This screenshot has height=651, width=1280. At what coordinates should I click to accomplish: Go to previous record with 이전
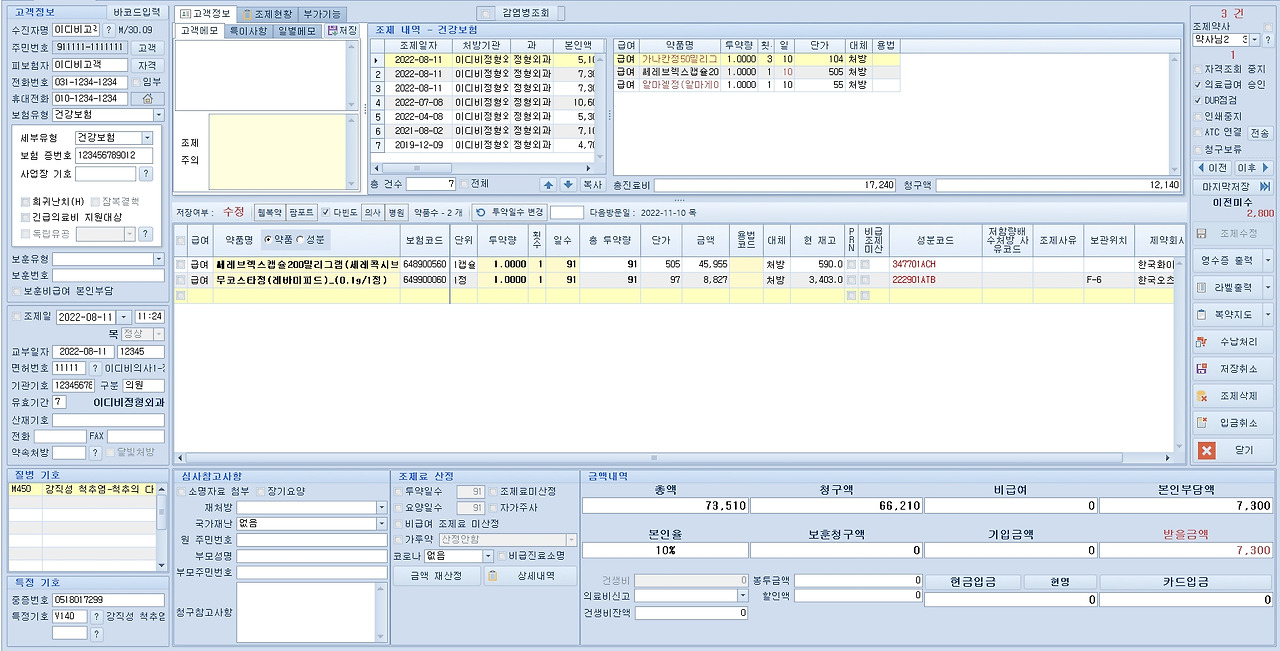click(x=1215, y=168)
